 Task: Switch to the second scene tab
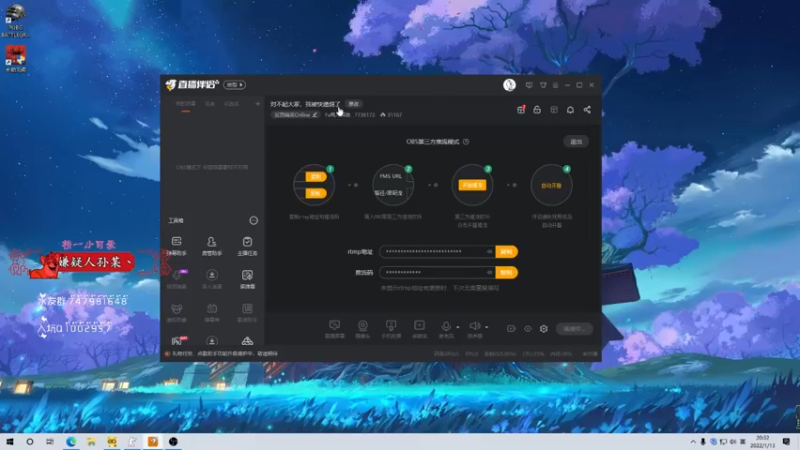click(x=210, y=104)
